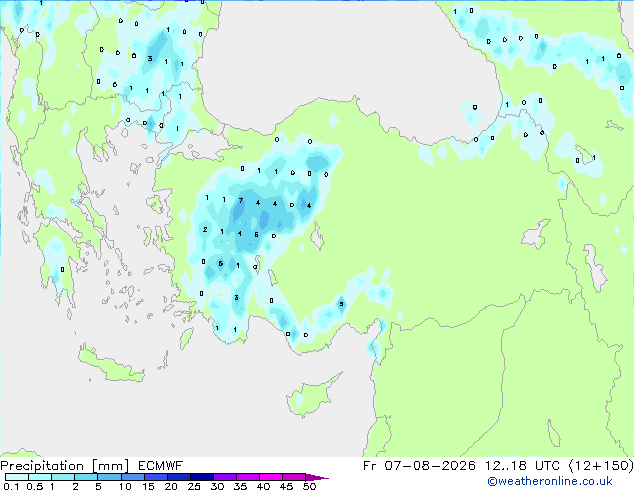Screen dimensions: 634x490
Task: Click the '20' legend label
Action: 171,486
